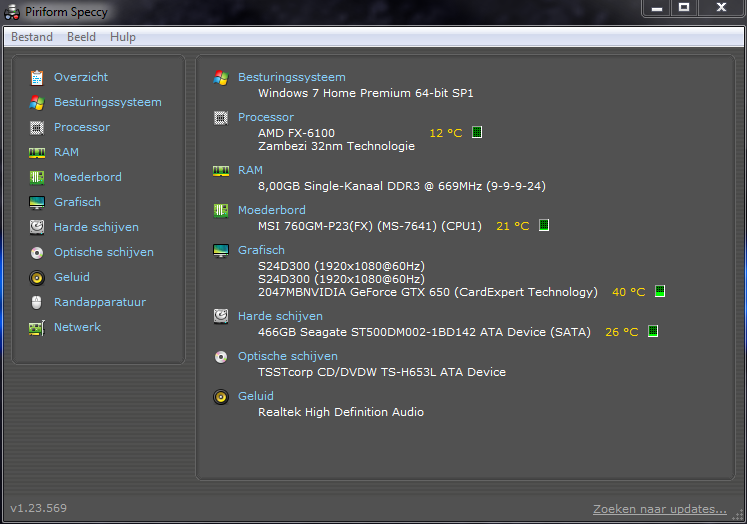Click the MSI 760GM-P23(FX) motherboard text
The image size is (747, 524).
(370, 226)
